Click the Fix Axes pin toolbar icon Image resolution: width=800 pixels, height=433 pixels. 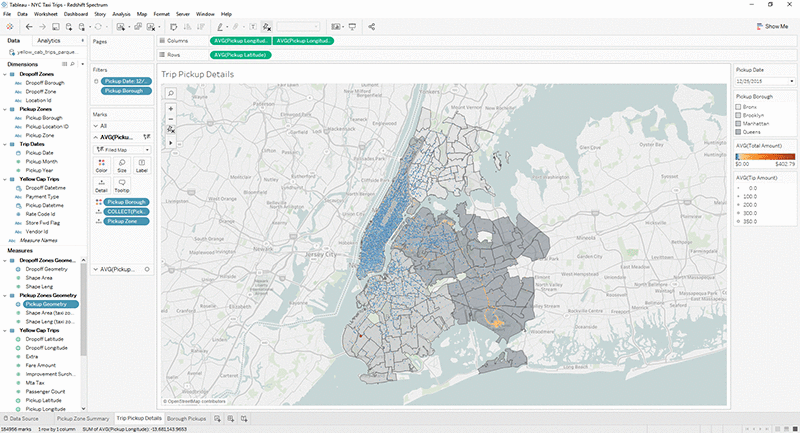pos(266,27)
